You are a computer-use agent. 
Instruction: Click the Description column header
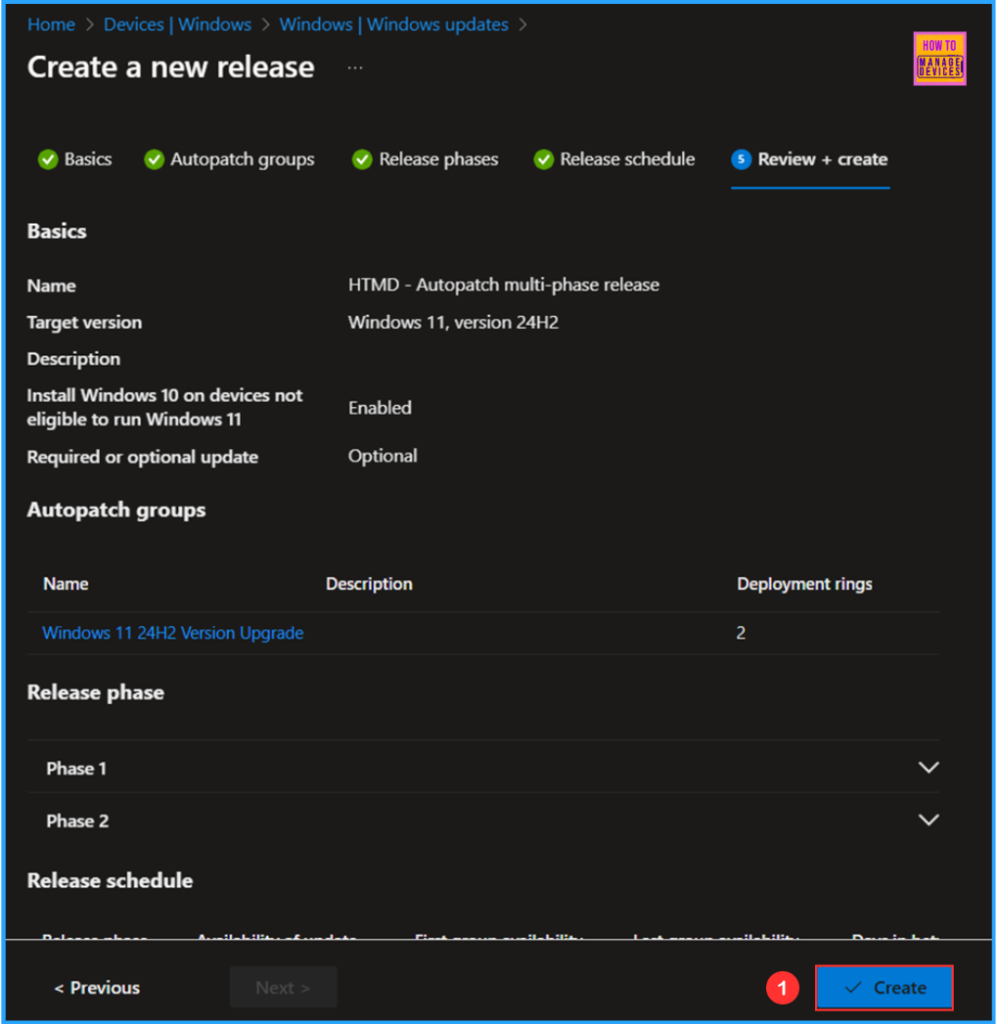(369, 584)
